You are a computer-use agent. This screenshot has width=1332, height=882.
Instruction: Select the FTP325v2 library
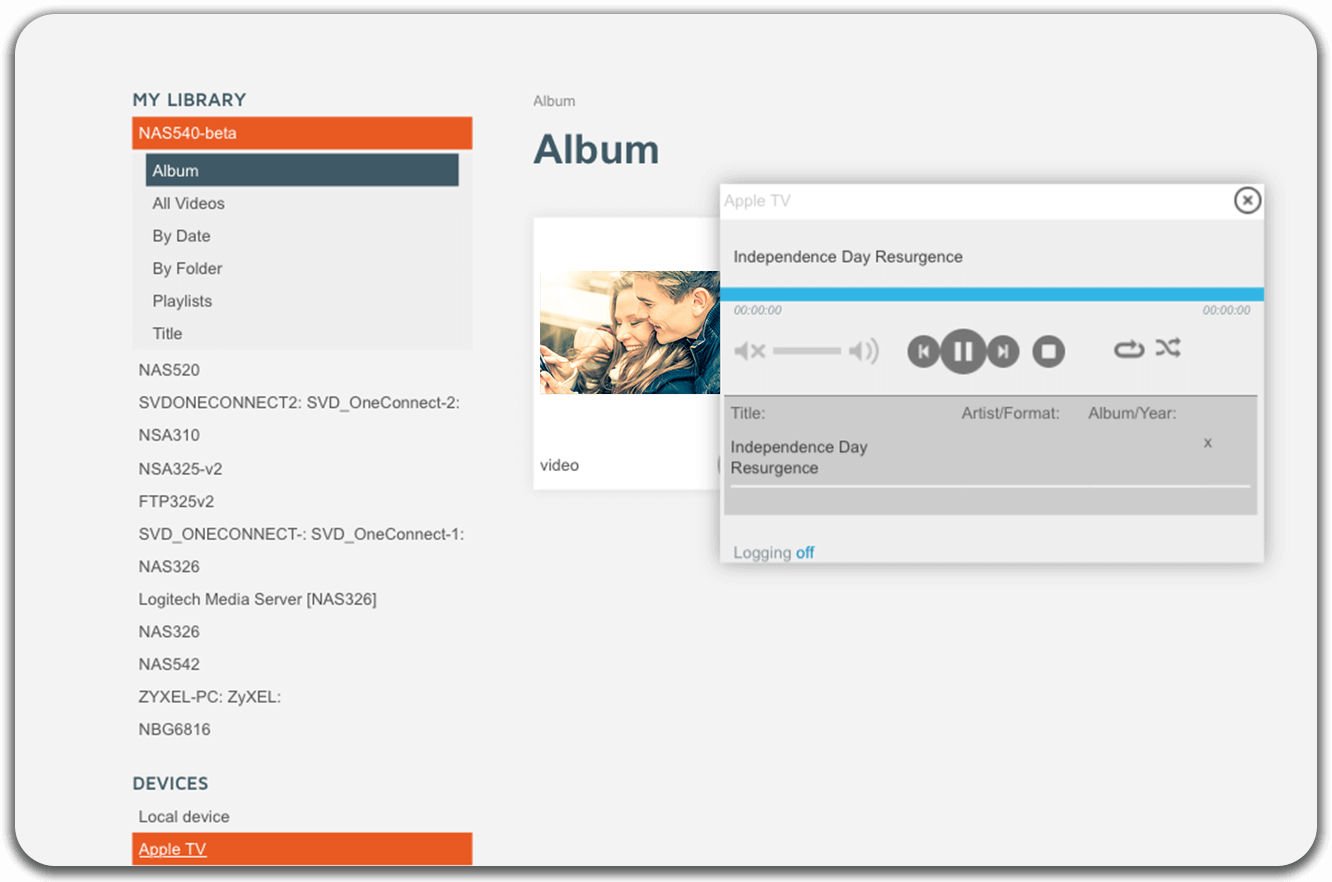tap(176, 501)
